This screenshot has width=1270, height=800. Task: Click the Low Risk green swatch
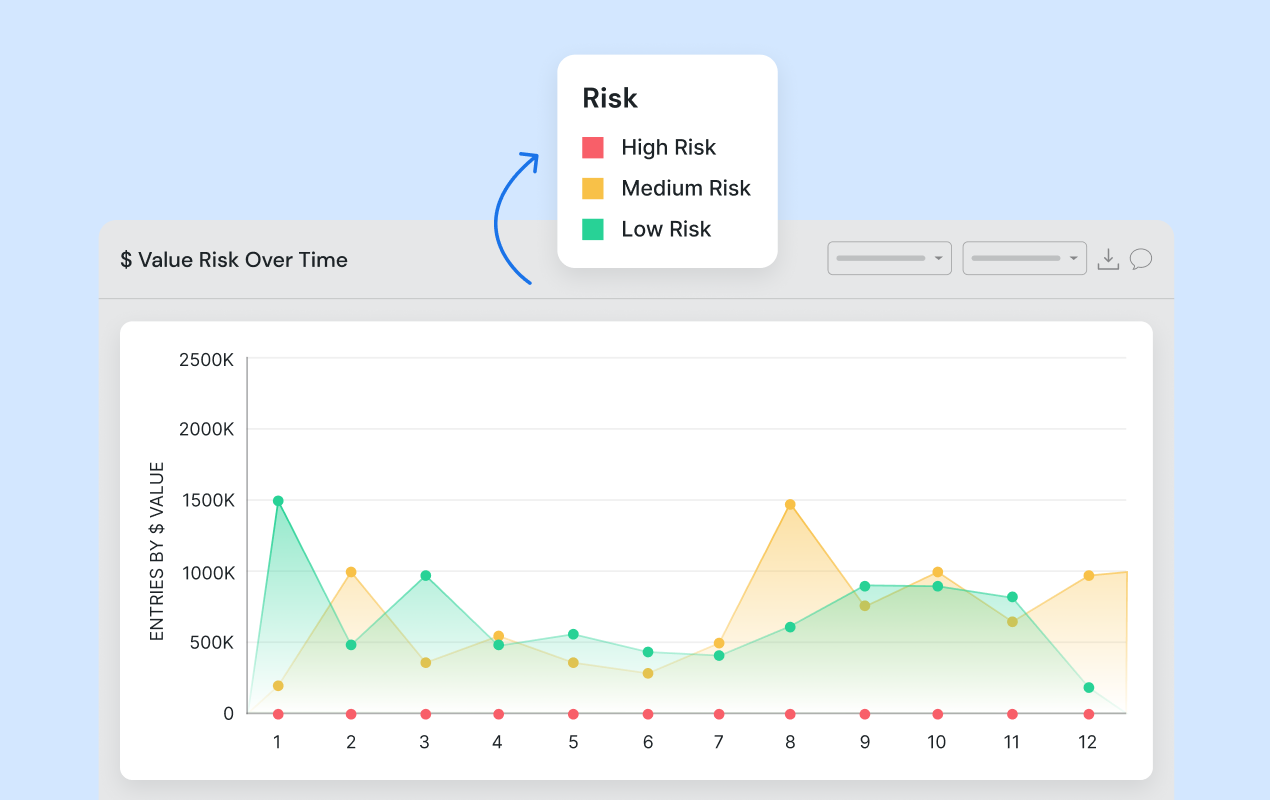[593, 229]
